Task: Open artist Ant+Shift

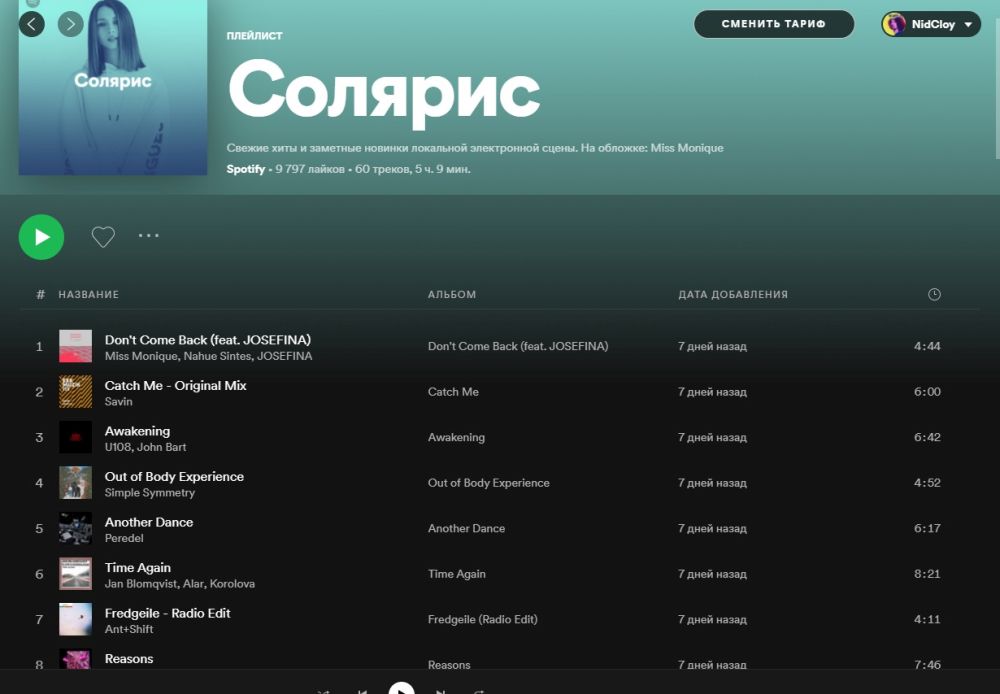Action: (x=129, y=629)
